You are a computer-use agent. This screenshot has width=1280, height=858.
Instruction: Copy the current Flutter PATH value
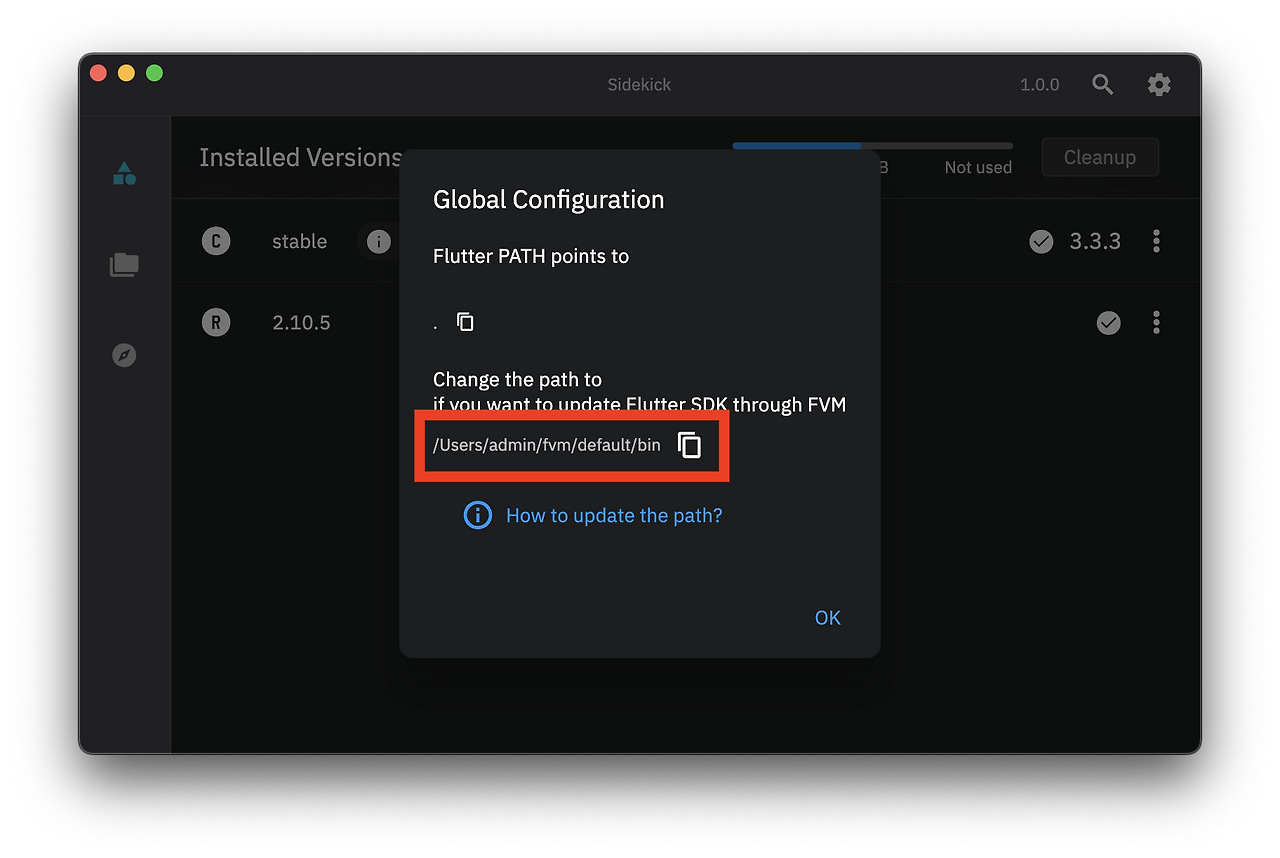point(465,322)
